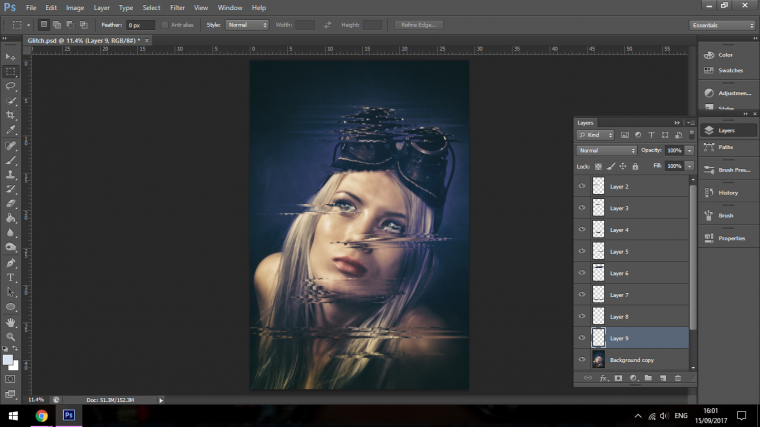Image resolution: width=760 pixels, height=427 pixels.
Task: Click Create new layer icon
Action: point(663,378)
